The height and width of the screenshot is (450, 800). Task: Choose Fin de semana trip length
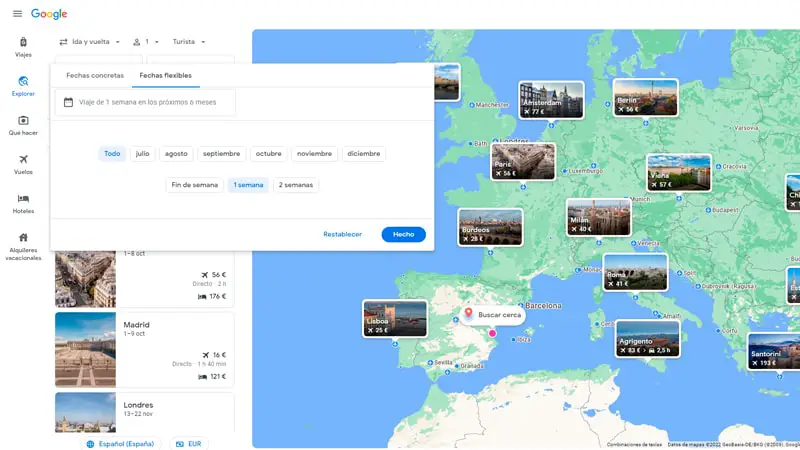194,185
